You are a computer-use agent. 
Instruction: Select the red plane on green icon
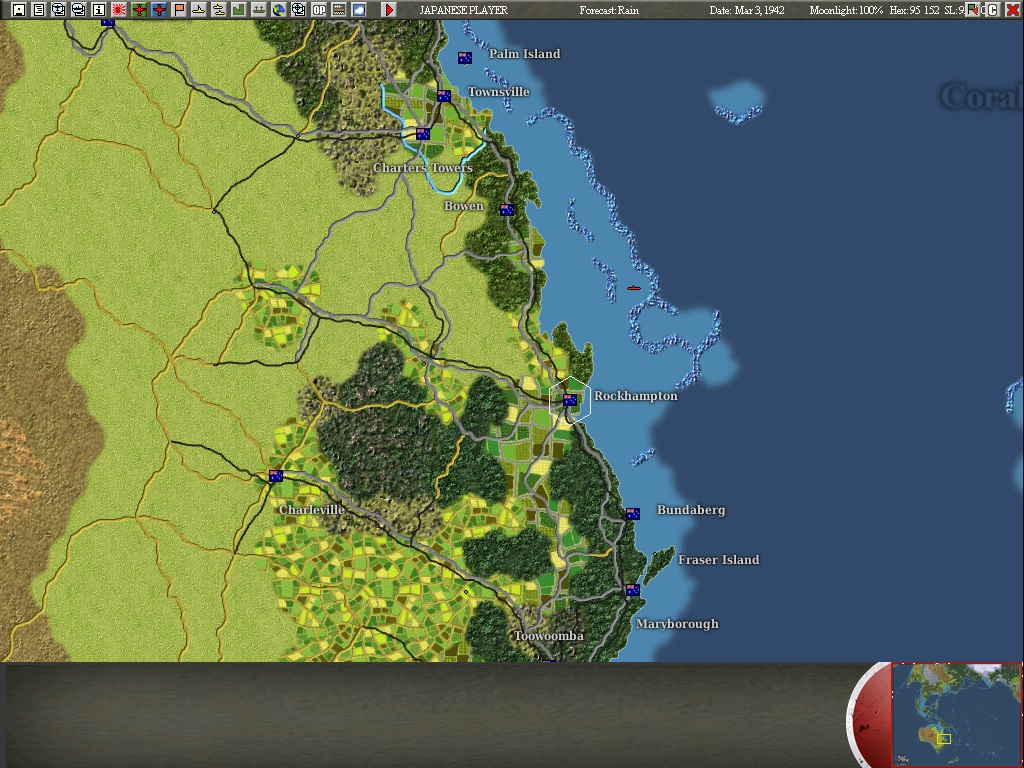(x=138, y=10)
